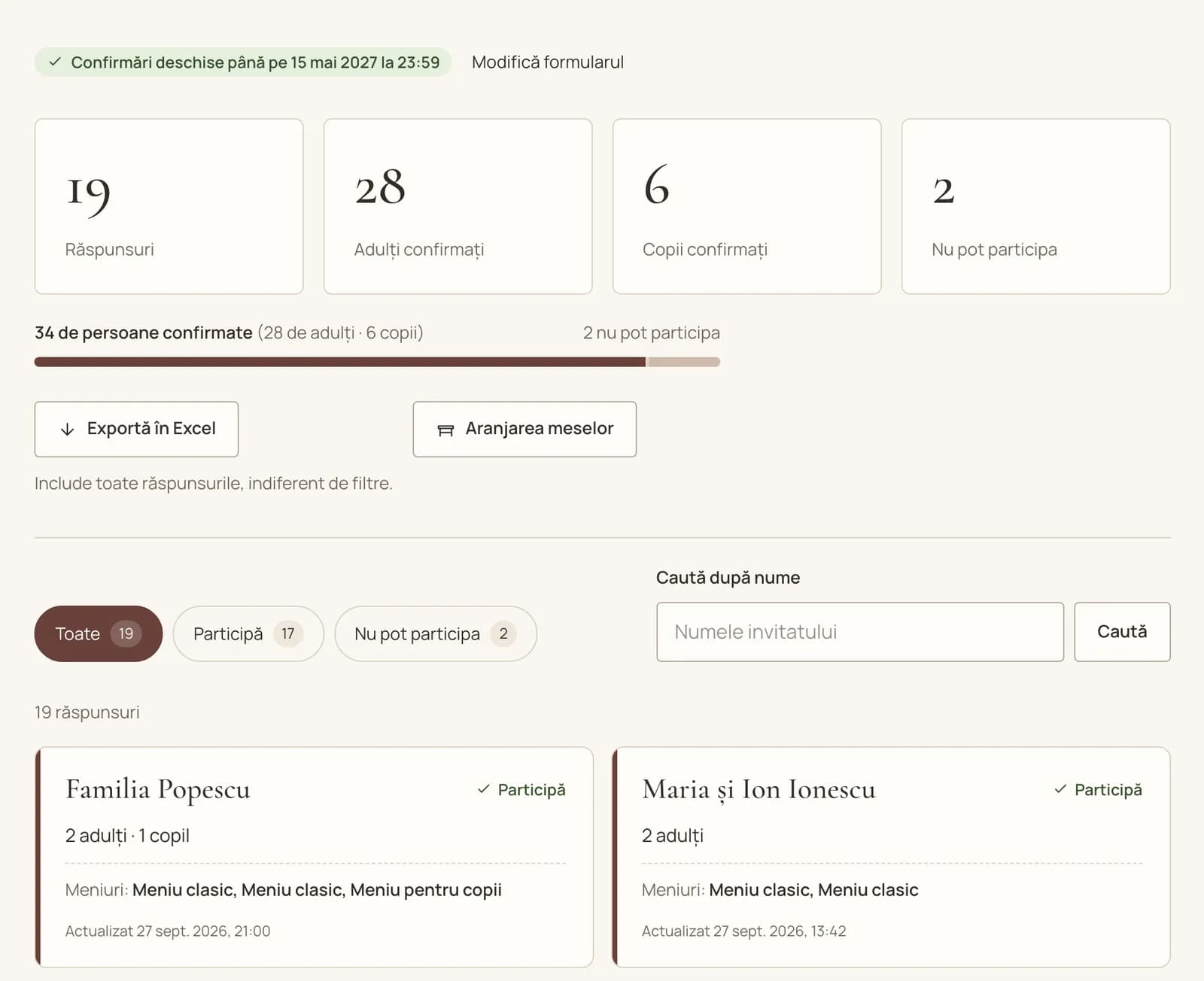Click the 'Caută după nume' label
This screenshot has height=981, width=1204.
(x=728, y=578)
